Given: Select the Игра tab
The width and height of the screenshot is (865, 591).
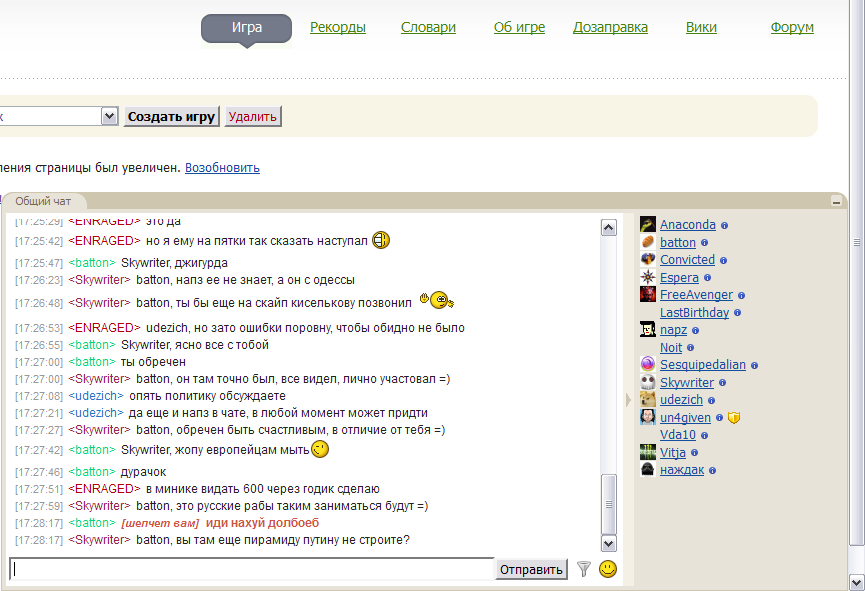Looking at the screenshot, I should 247,28.
